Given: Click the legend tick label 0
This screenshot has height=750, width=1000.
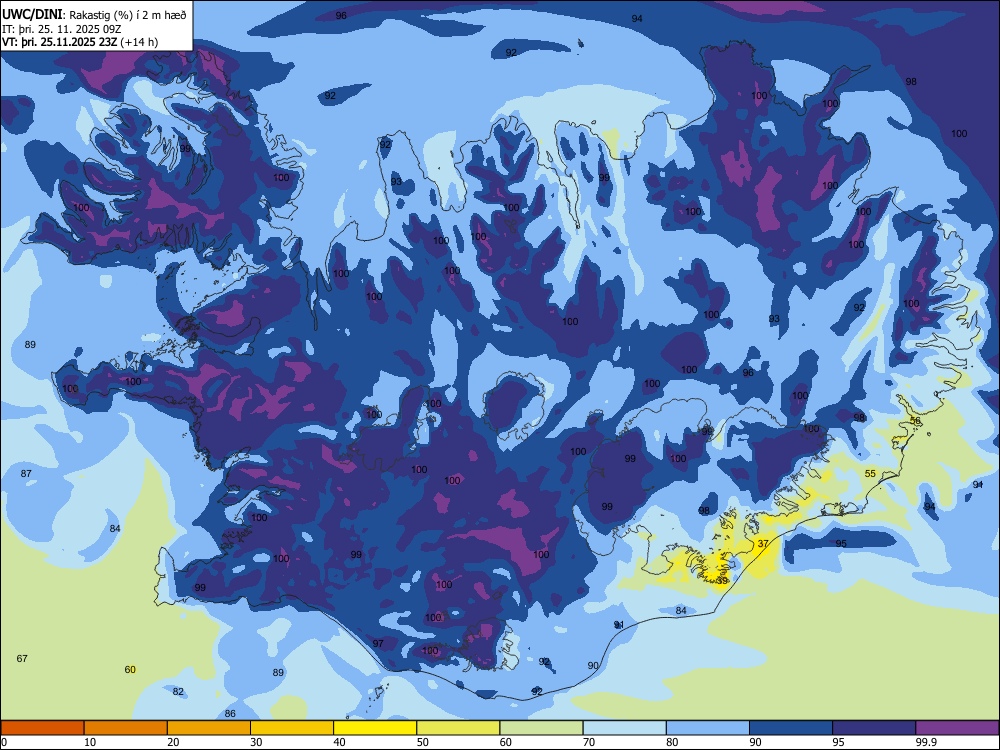Looking at the screenshot, I should [4, 742].
